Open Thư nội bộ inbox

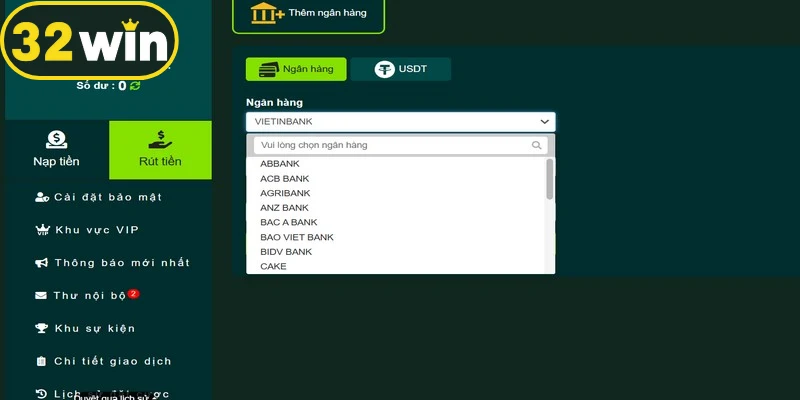click(87, 295)
